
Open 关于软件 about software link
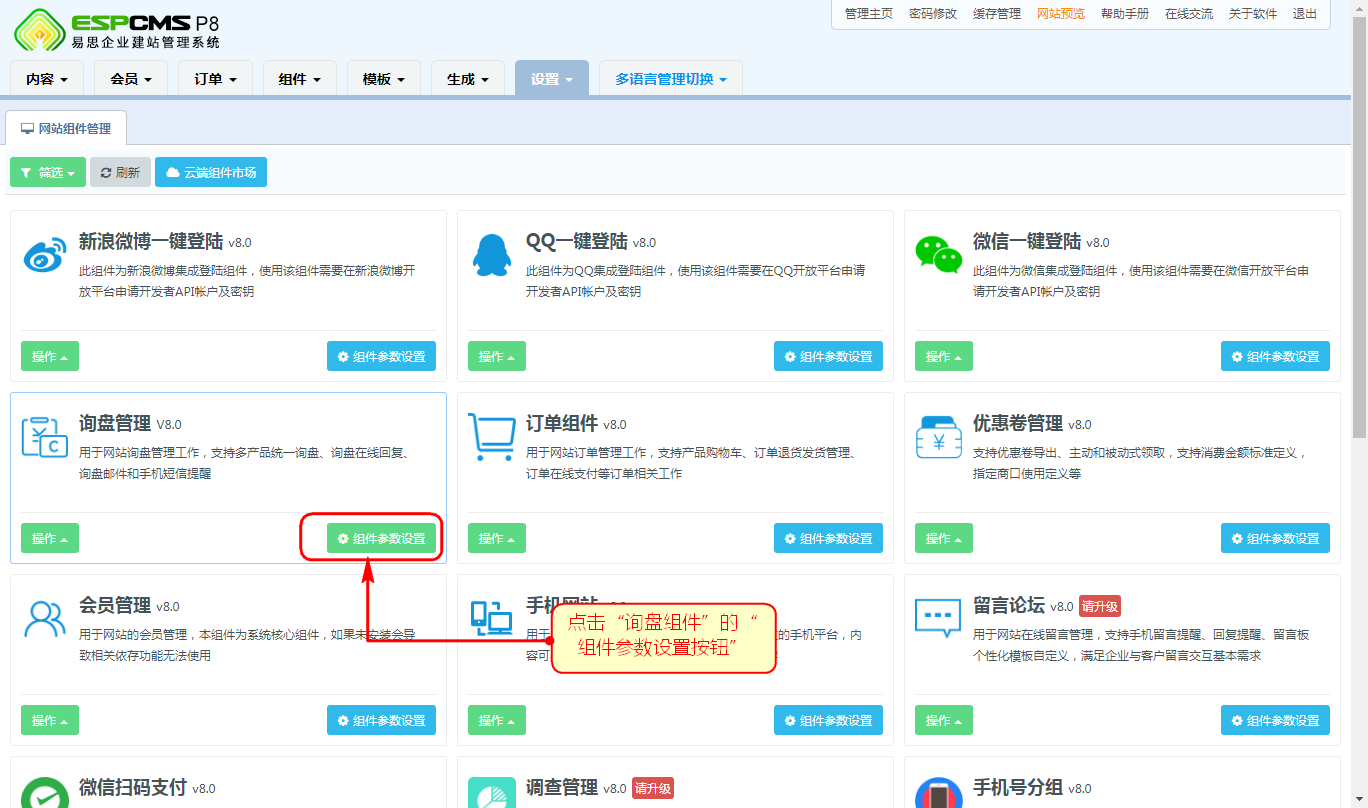coord(1253,14)
